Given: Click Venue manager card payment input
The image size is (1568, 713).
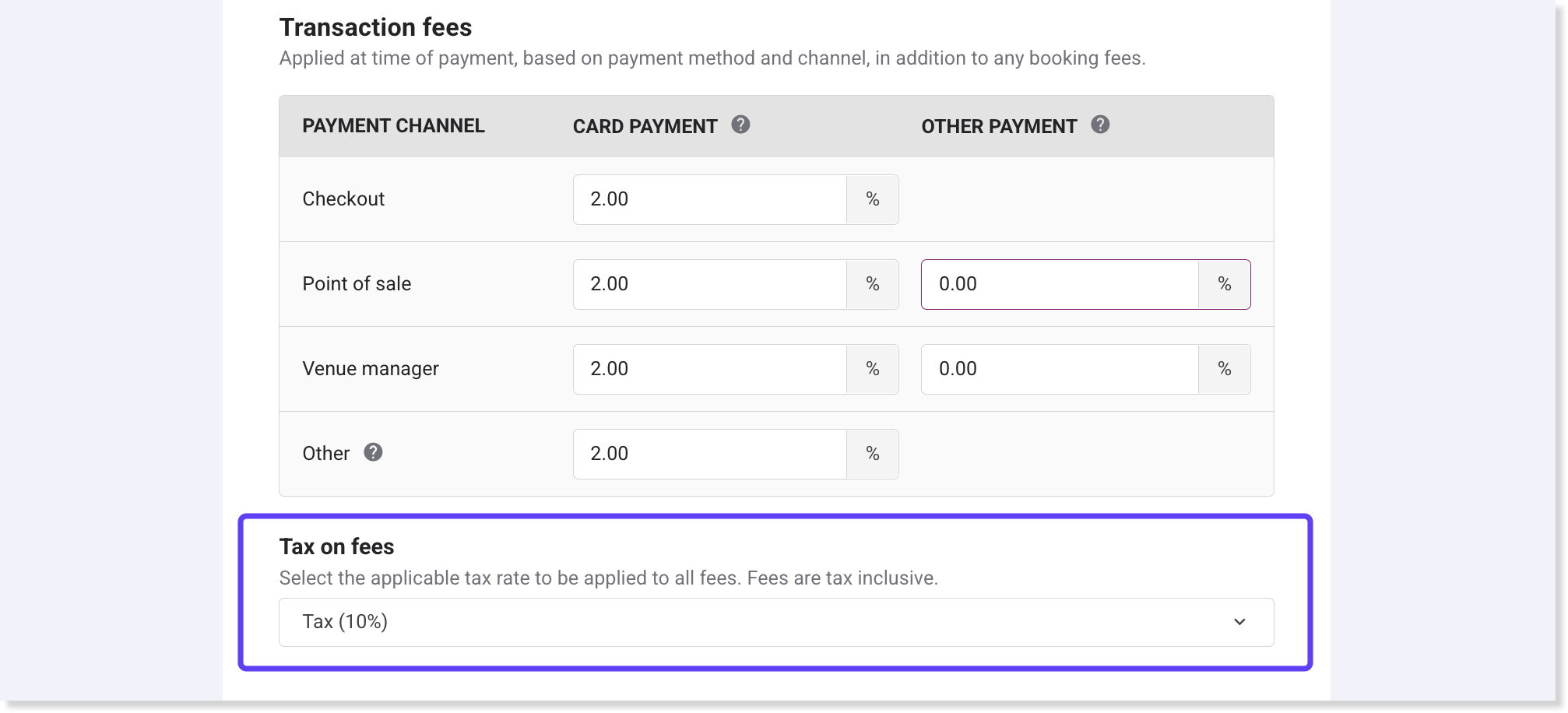Looking at the screenshot, I should (x=709, y=369).
